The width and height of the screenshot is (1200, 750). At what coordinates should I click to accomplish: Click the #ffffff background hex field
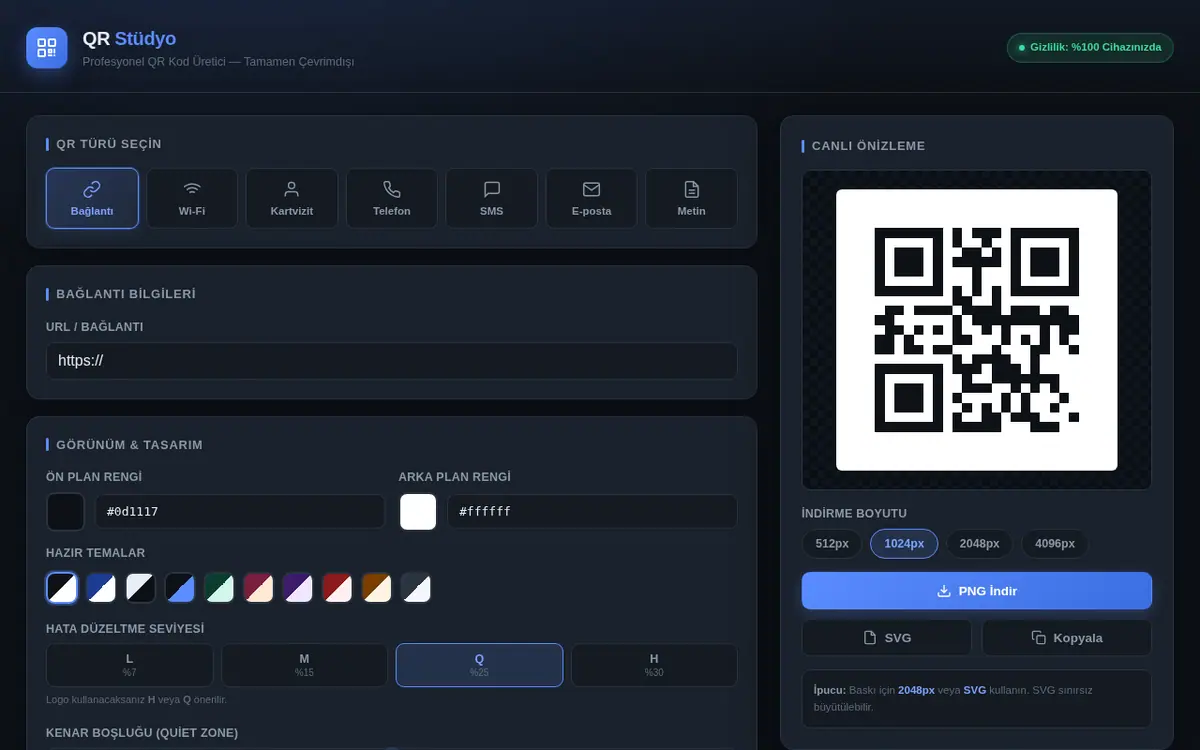592,511
